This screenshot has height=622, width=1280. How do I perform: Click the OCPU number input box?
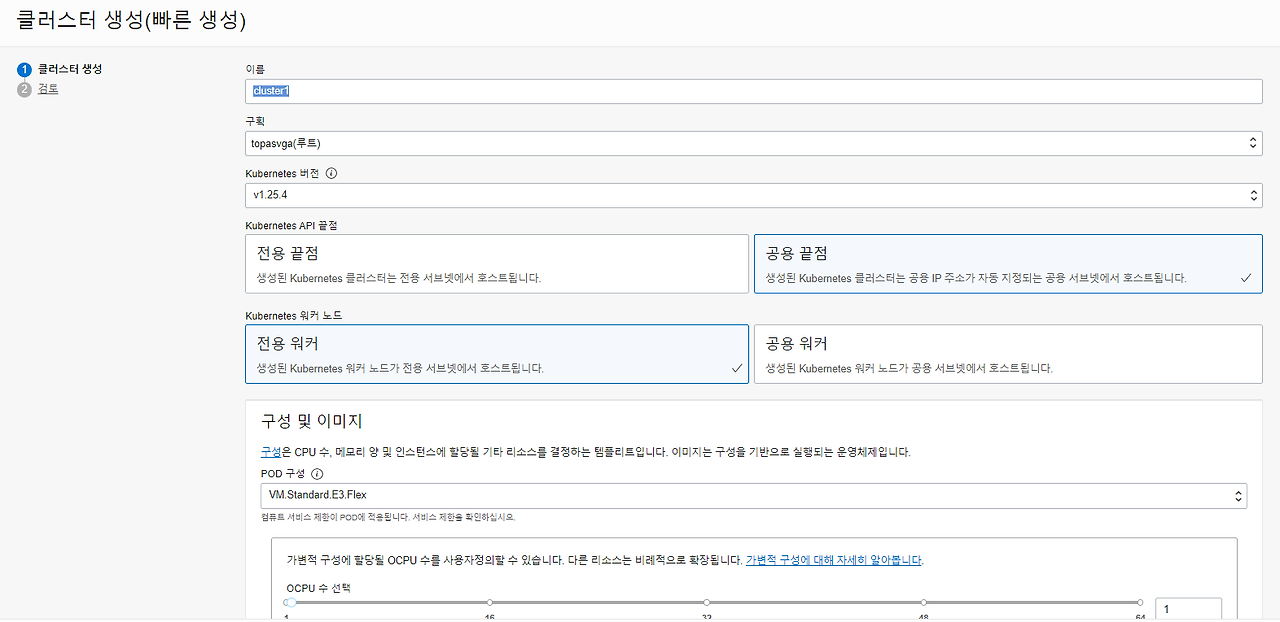pos(1188,608)
